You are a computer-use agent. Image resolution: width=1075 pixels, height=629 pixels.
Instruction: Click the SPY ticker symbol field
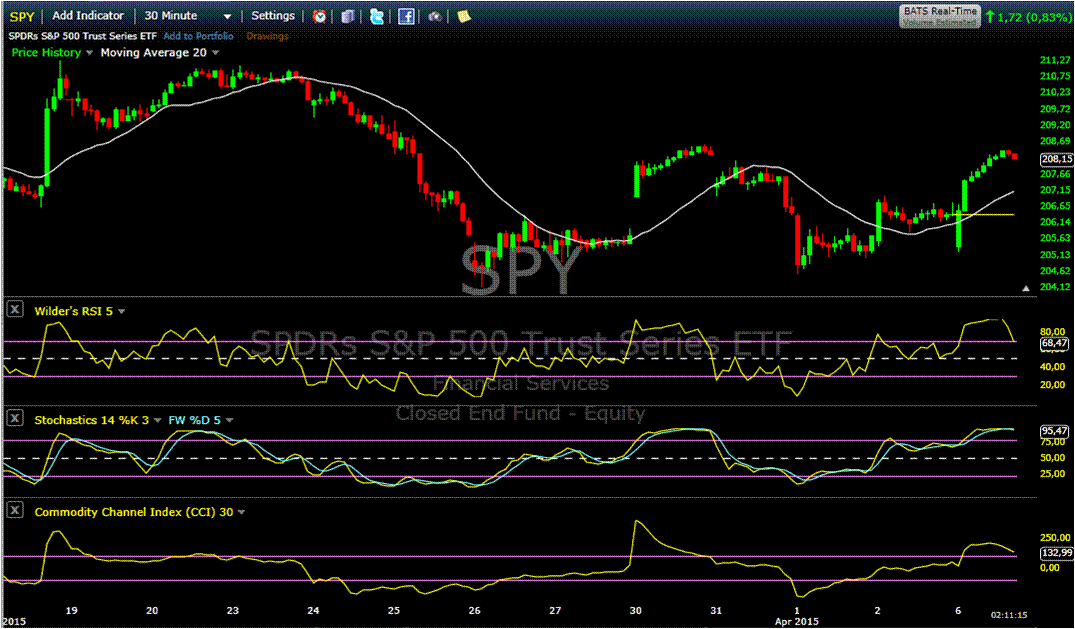point(22,16)
